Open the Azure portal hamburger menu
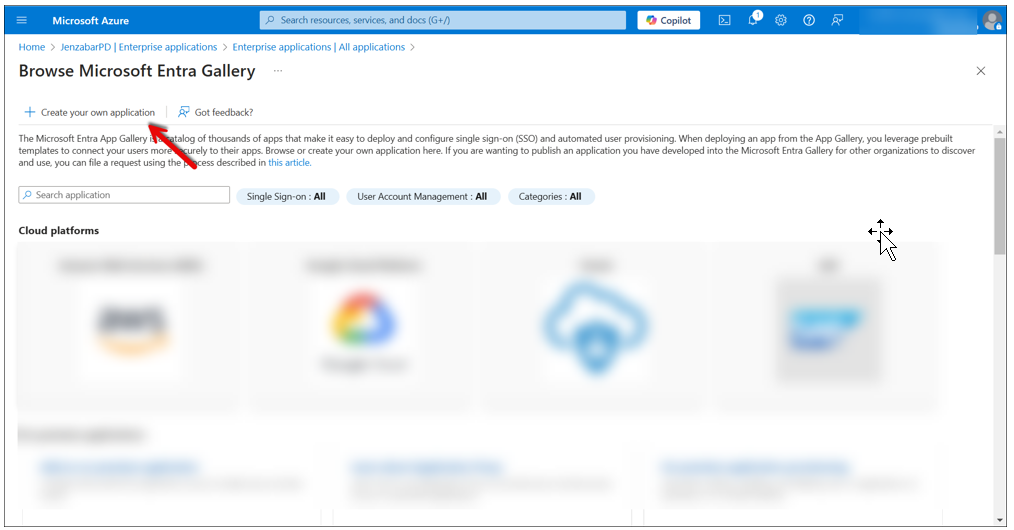1014x530 pixels. pos(21,20)
